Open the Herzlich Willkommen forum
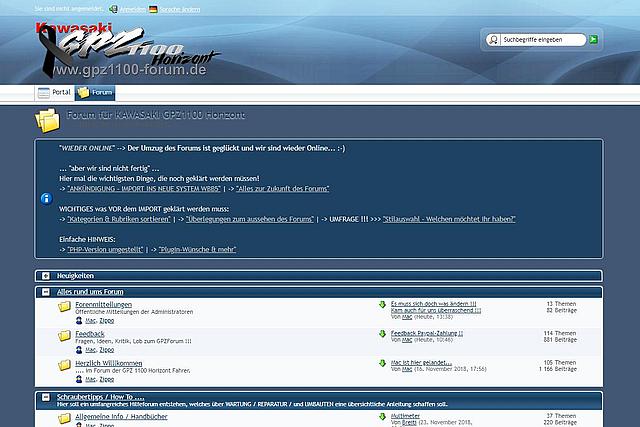Screen dimensions: 640x427 [x=109, y=363]
